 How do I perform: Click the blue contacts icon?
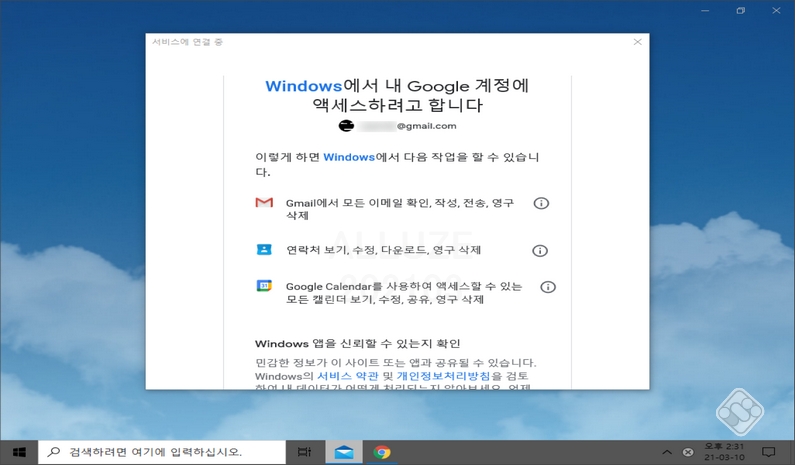264,249
